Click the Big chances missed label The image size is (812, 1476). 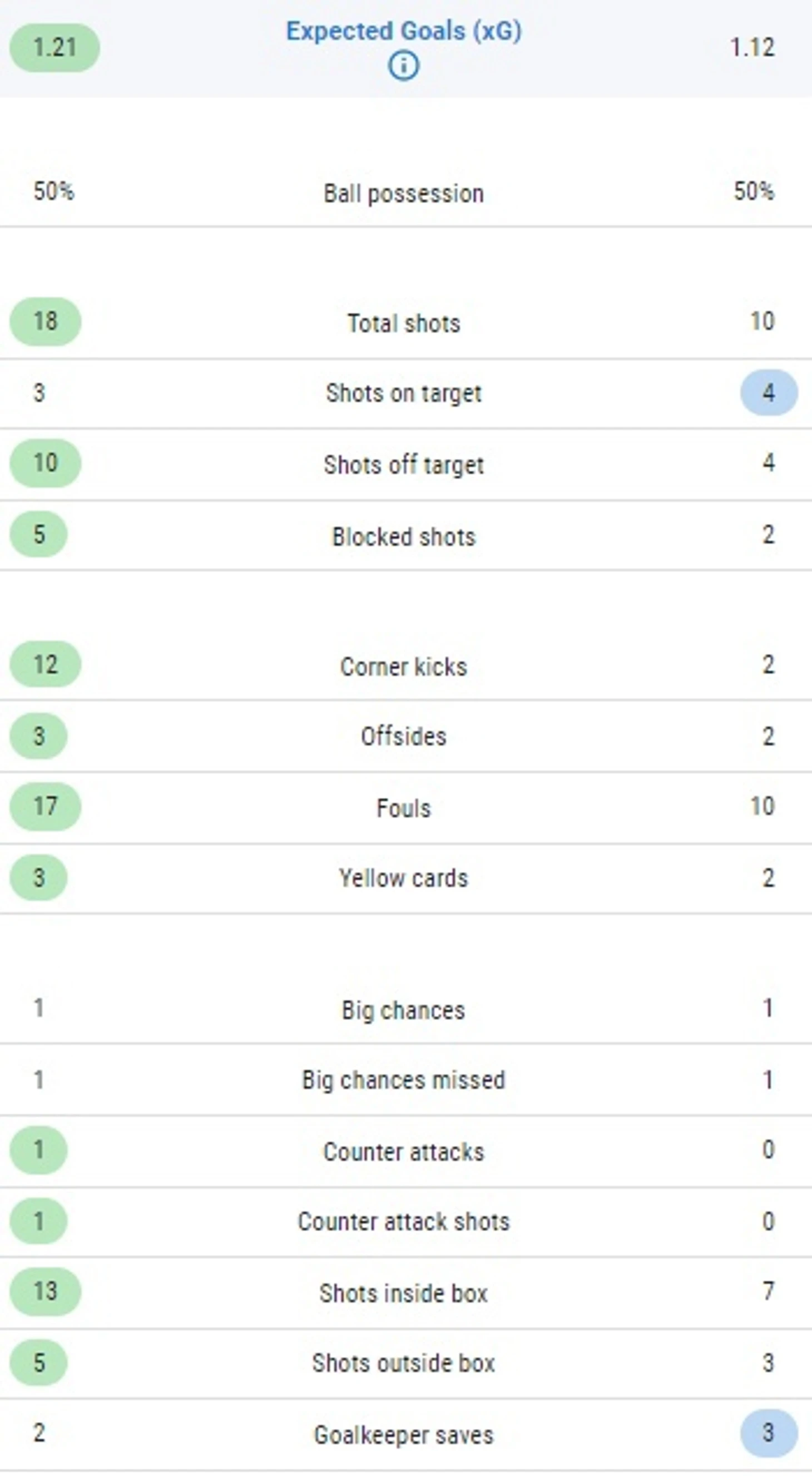(x=404, y=1080)
